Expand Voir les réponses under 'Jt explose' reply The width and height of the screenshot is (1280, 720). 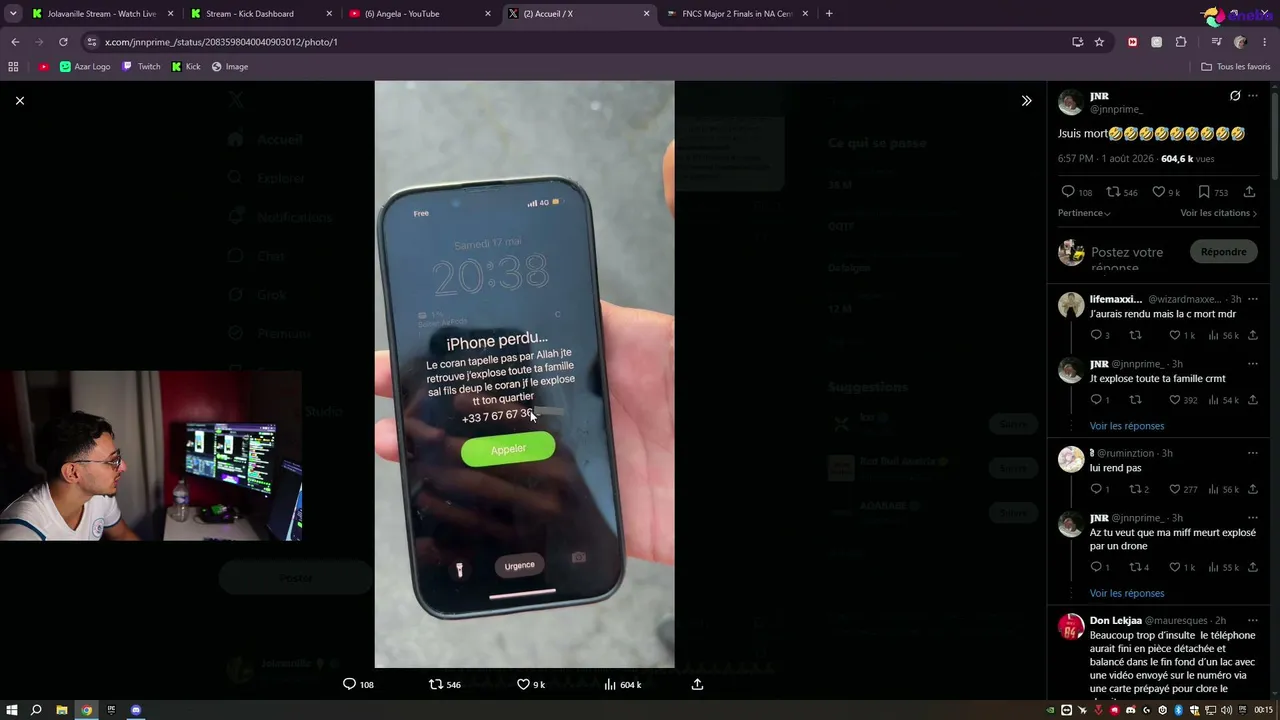click(x=1126, y=426)
